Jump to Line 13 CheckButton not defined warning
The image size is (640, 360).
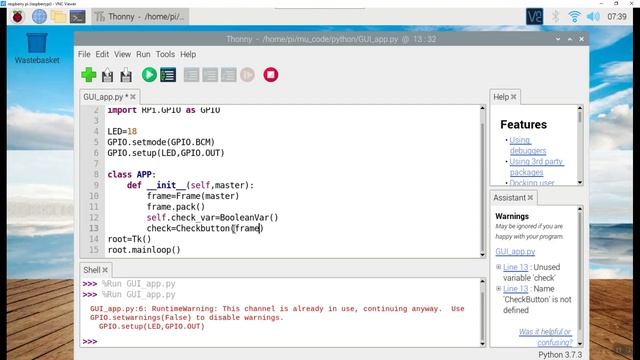(516, 289)
